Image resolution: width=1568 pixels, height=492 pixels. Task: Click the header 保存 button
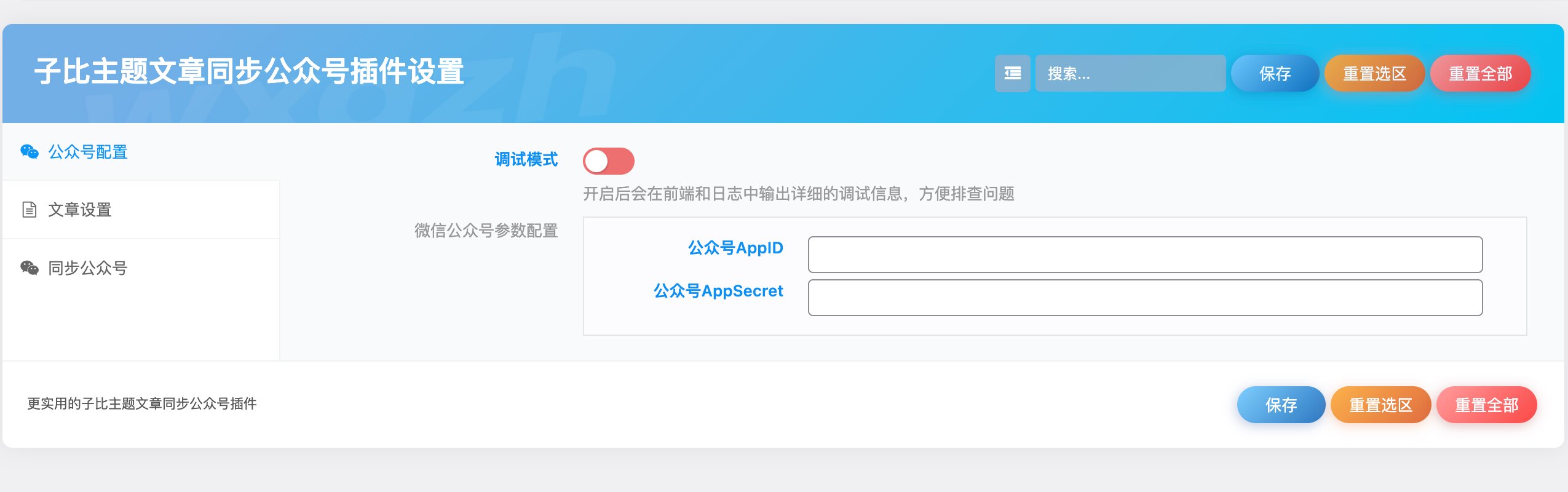[1275, 73]
